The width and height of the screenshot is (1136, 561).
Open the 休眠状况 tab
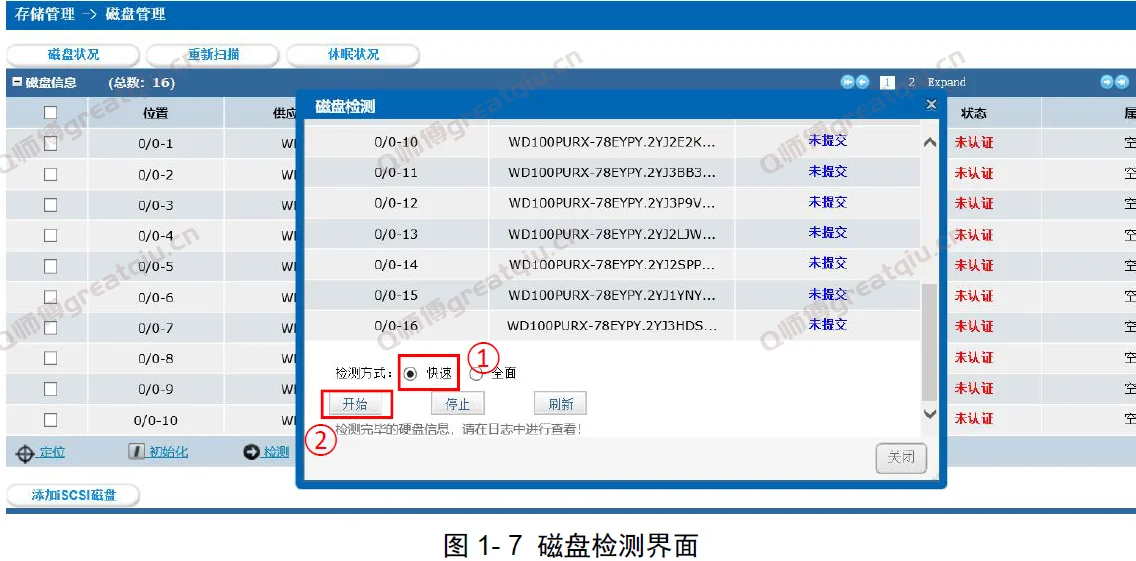[353, 55]
